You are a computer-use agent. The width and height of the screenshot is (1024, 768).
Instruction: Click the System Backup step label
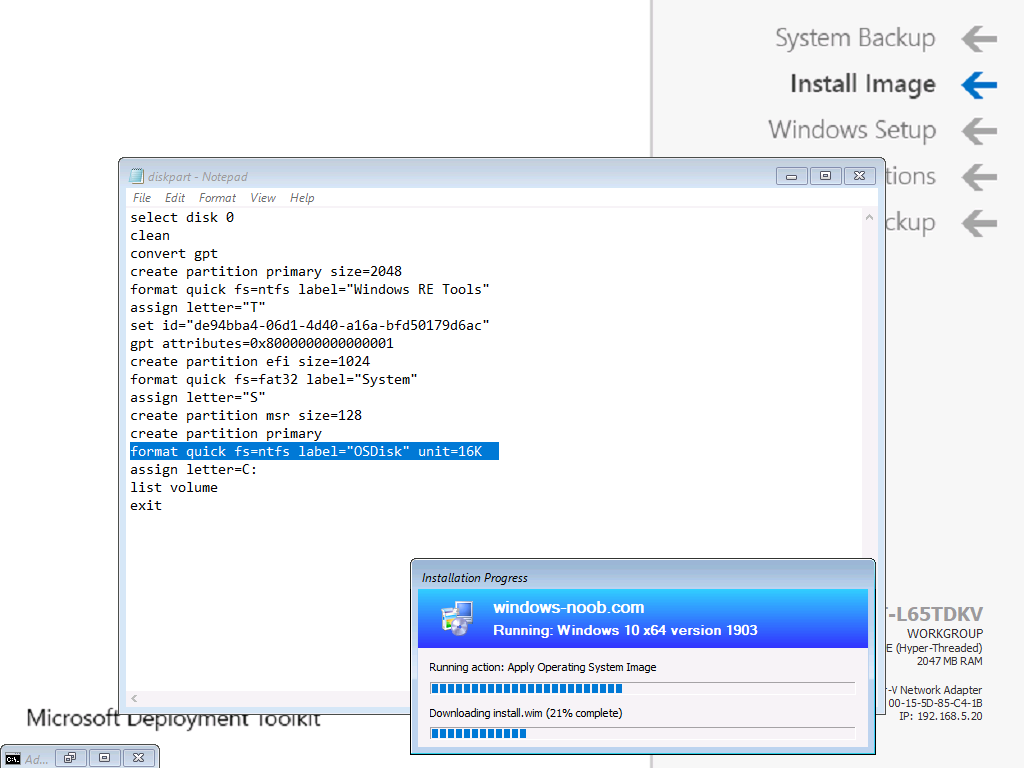click(x=856, y=38)
